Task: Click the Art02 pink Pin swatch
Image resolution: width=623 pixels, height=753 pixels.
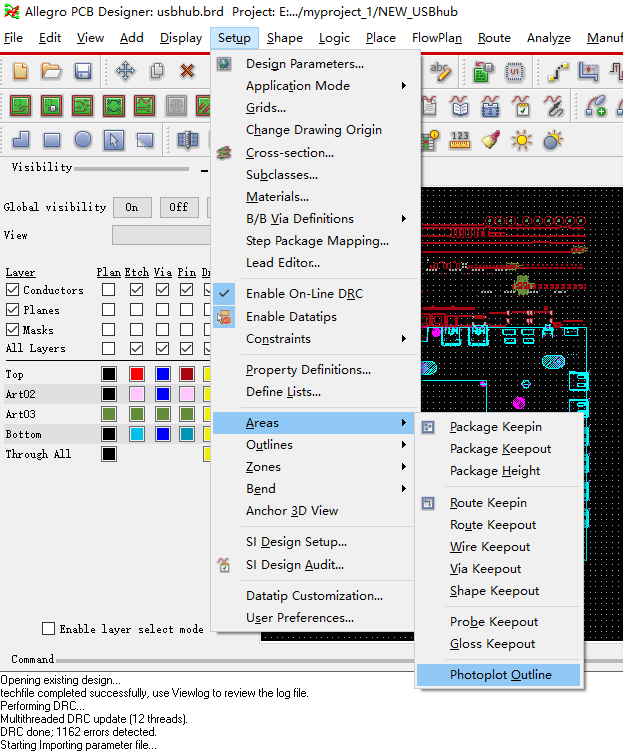Action: [187, 394]
